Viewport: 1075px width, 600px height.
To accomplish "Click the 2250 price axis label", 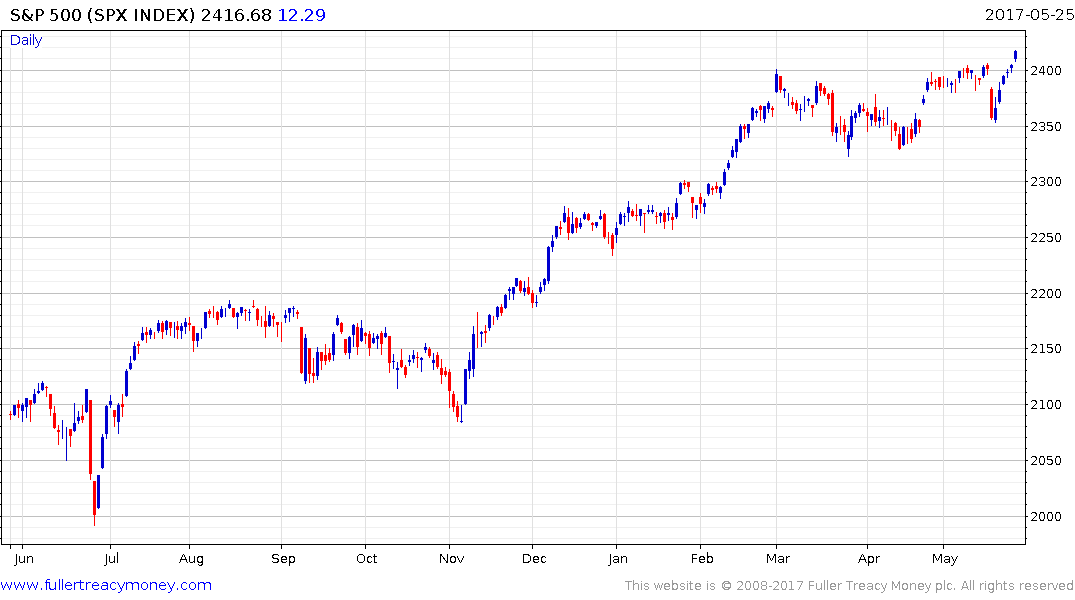I will coord(1046,238).
